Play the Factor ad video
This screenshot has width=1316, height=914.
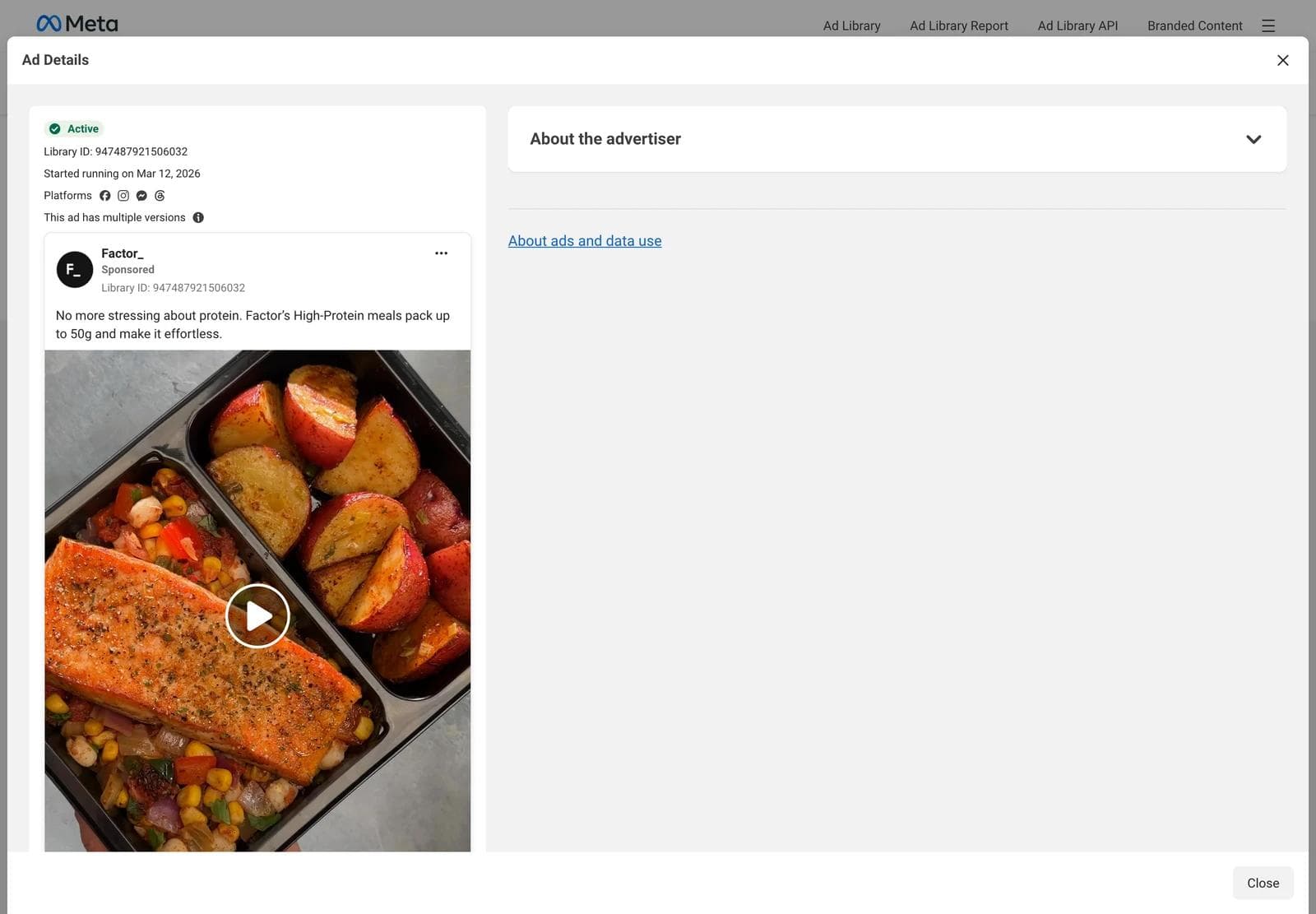(257, 615)
